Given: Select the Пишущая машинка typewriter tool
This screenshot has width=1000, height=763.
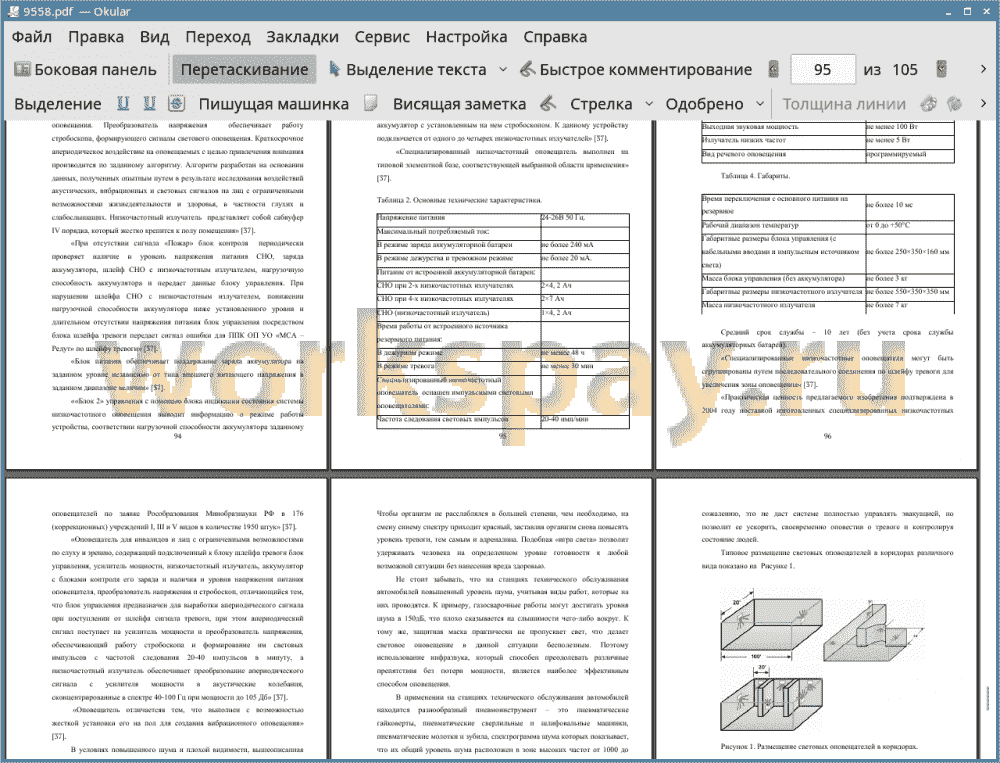Looking at the screenshot, I should (x=274, y=104).
